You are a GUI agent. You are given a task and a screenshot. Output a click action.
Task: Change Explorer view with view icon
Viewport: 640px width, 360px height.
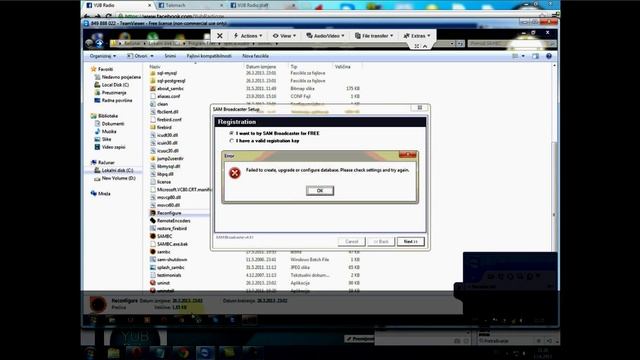coord(516,56)
